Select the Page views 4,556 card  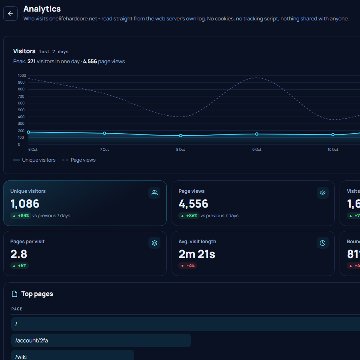[253, 203]
